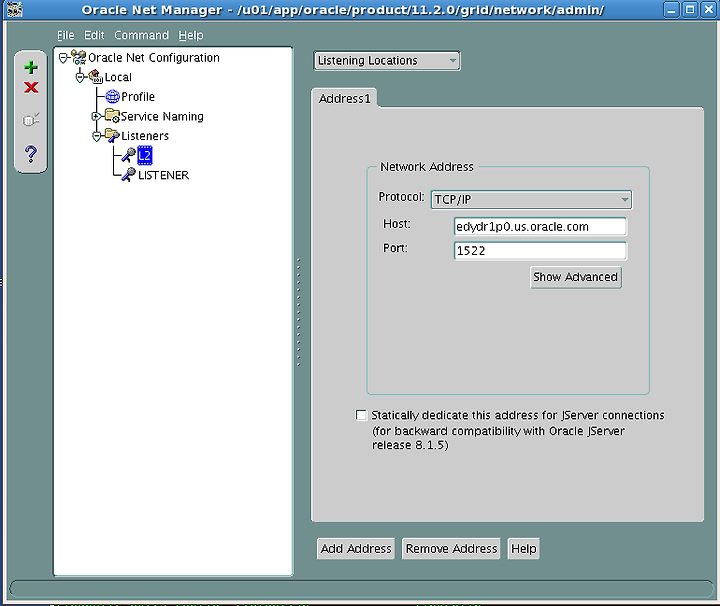Viewport: 720px width, 606px height.
Task: Select the Service Naming tree label
Action: coord(162,117)
